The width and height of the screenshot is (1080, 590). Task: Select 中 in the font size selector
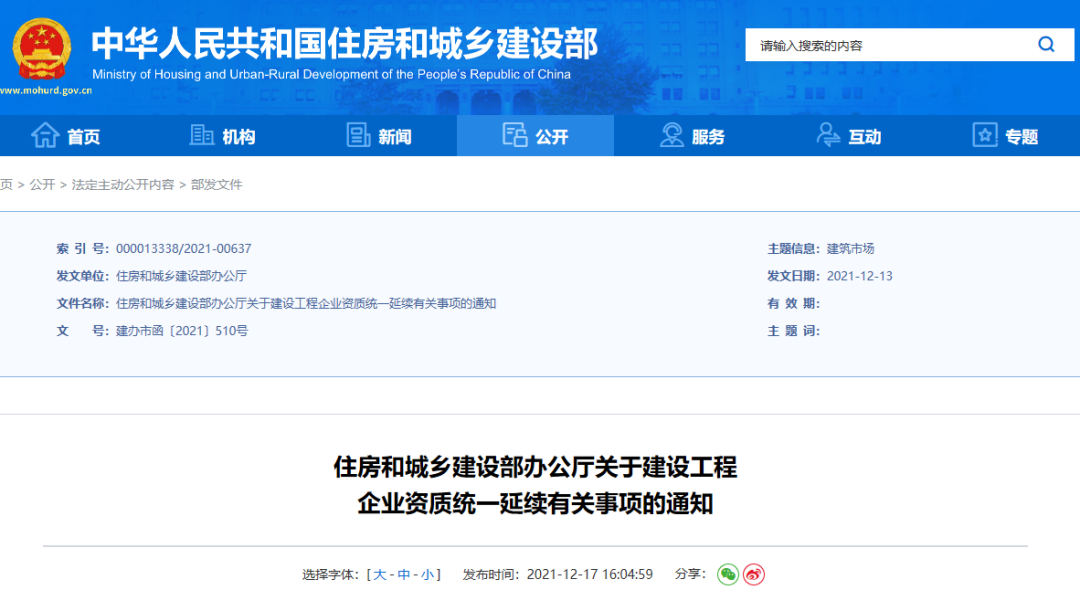[x=404, y=575]
